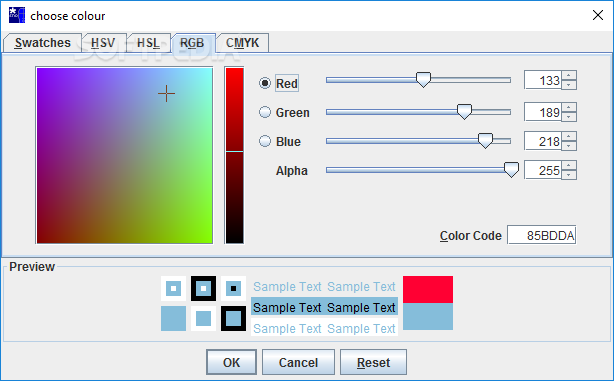Switch to the Swatches tab
The width and height of the screenshot is (614, 381).
42,43
